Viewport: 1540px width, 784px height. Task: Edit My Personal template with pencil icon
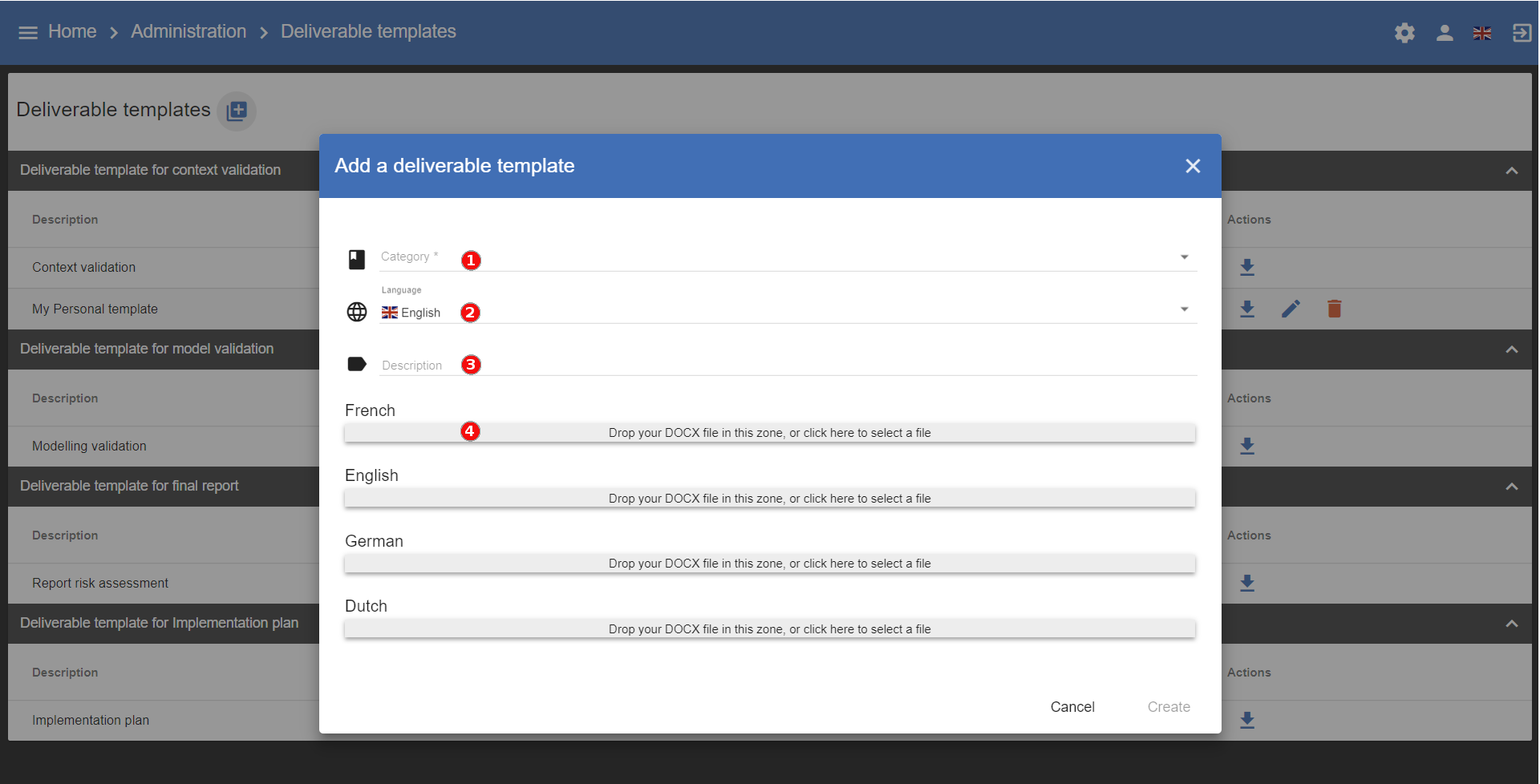(1291, 309)
